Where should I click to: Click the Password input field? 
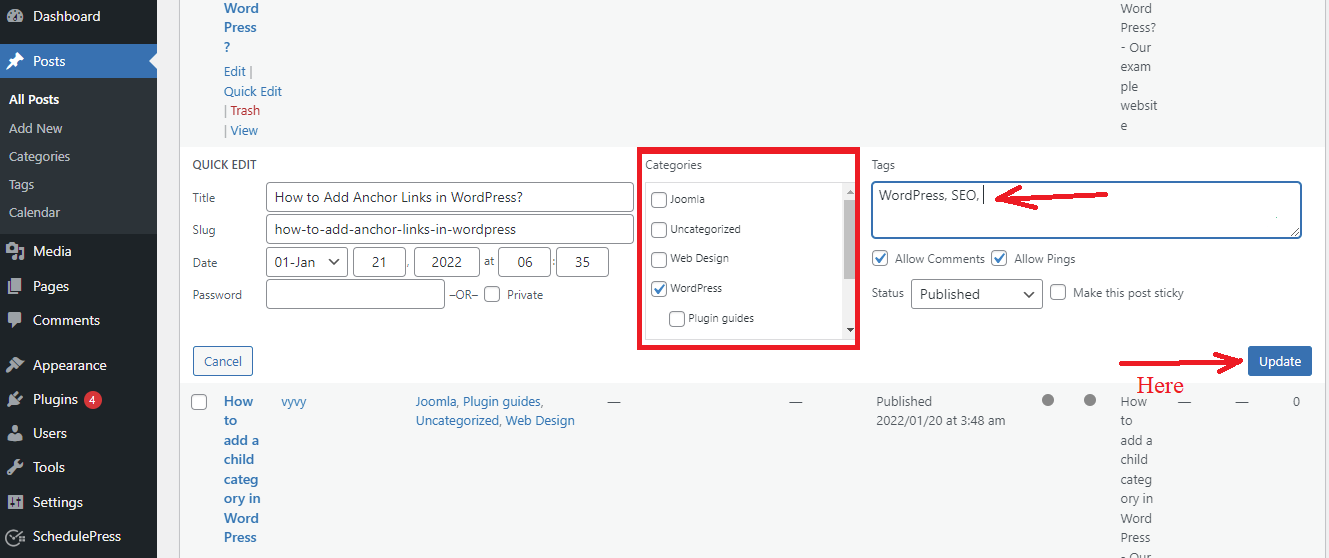(355, 294)
